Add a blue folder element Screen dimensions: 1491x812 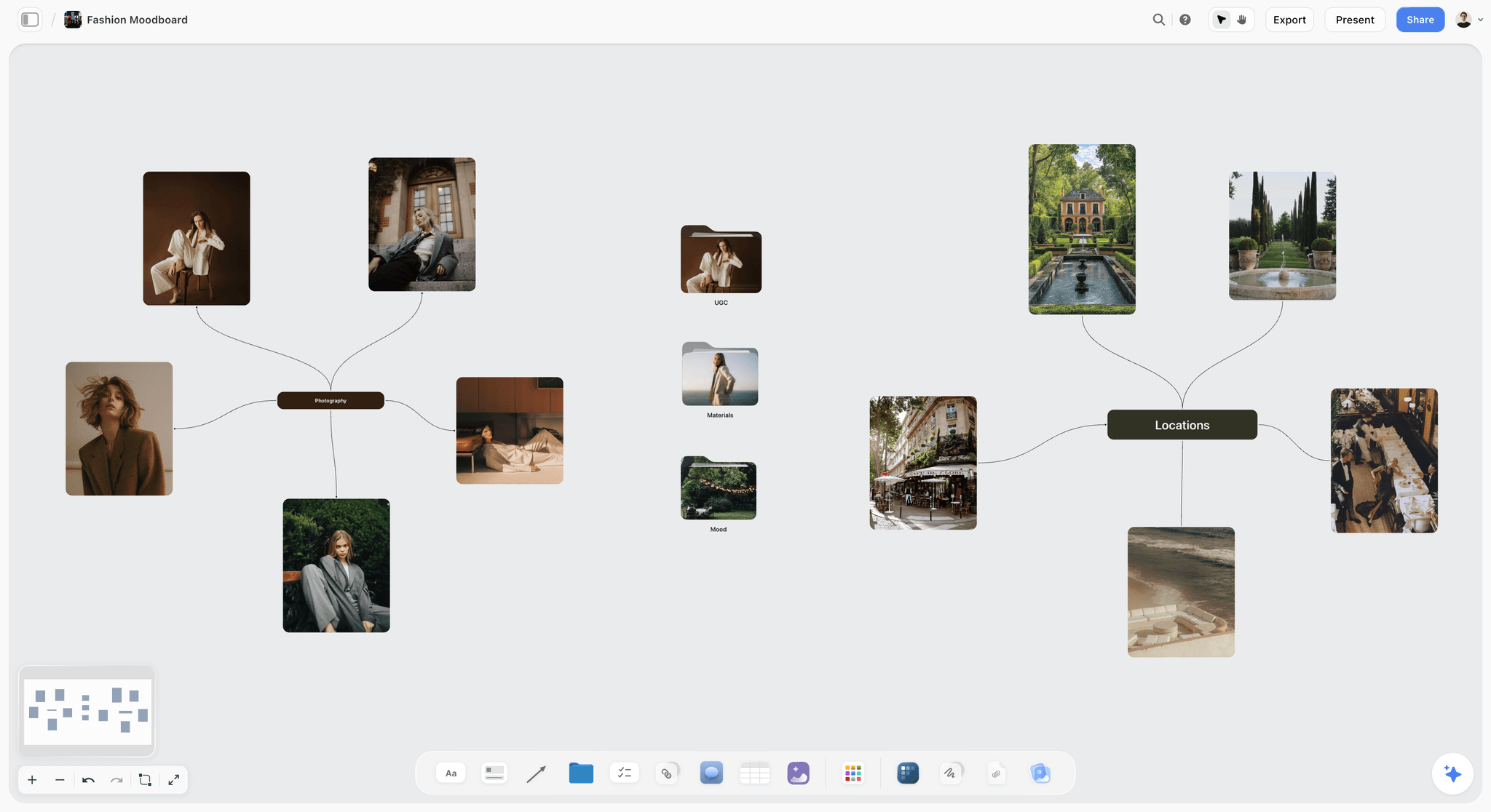[581, 773]
